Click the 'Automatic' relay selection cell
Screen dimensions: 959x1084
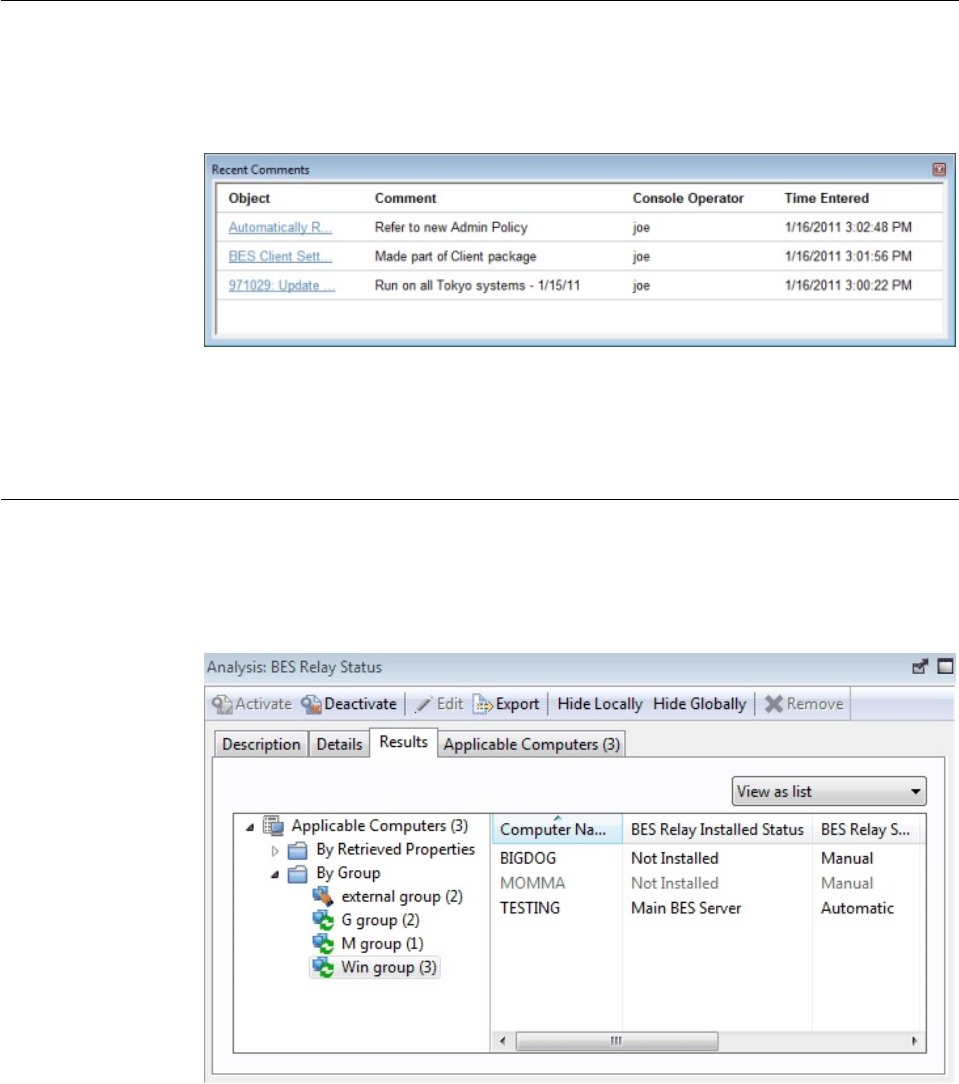tap(857, 908)
